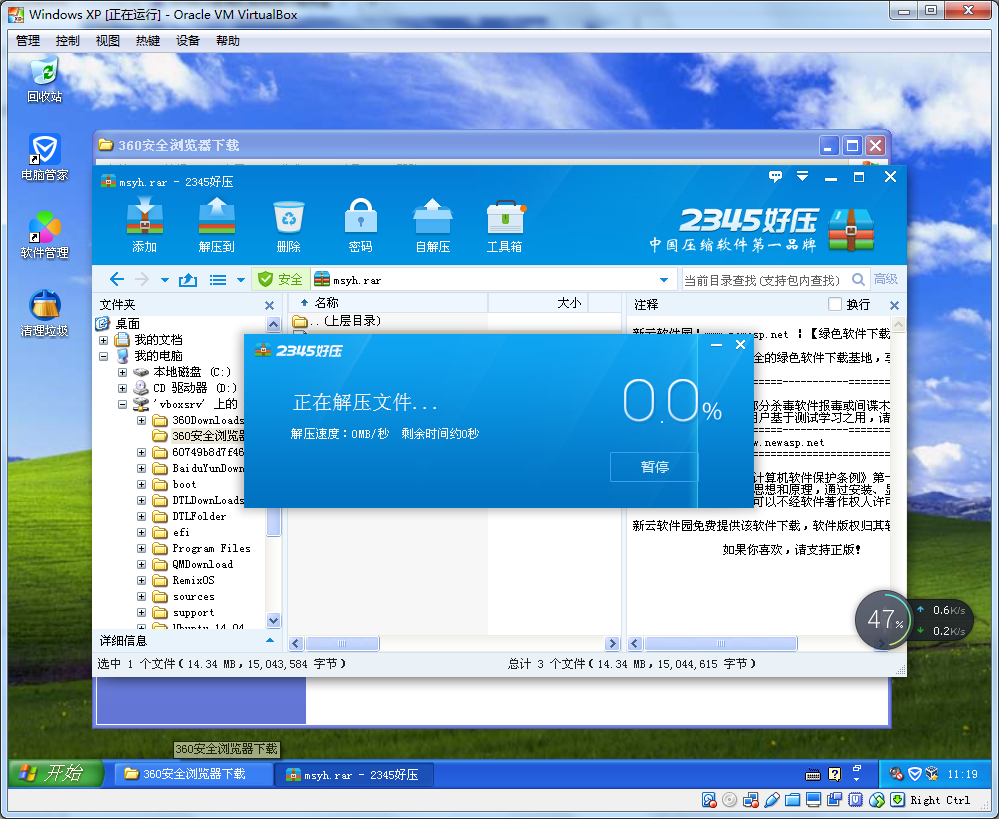Image resolution: width=999 pixels, height=819 pixels.
Task: Click the tray keyboard input icon
Action: (813, 774)
